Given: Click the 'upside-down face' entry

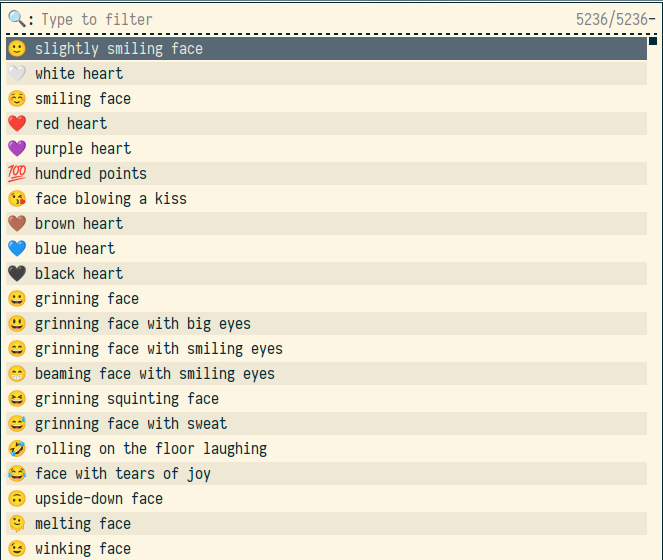Looking at the screenshot, I should [99, 499].
